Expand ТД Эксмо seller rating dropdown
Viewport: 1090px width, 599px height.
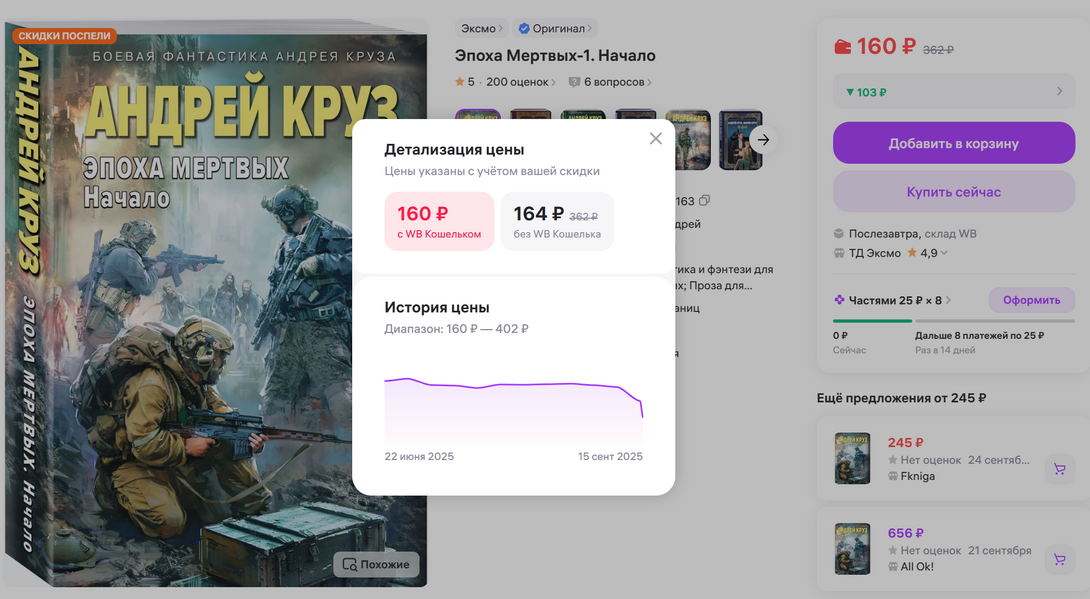point(944,253)
